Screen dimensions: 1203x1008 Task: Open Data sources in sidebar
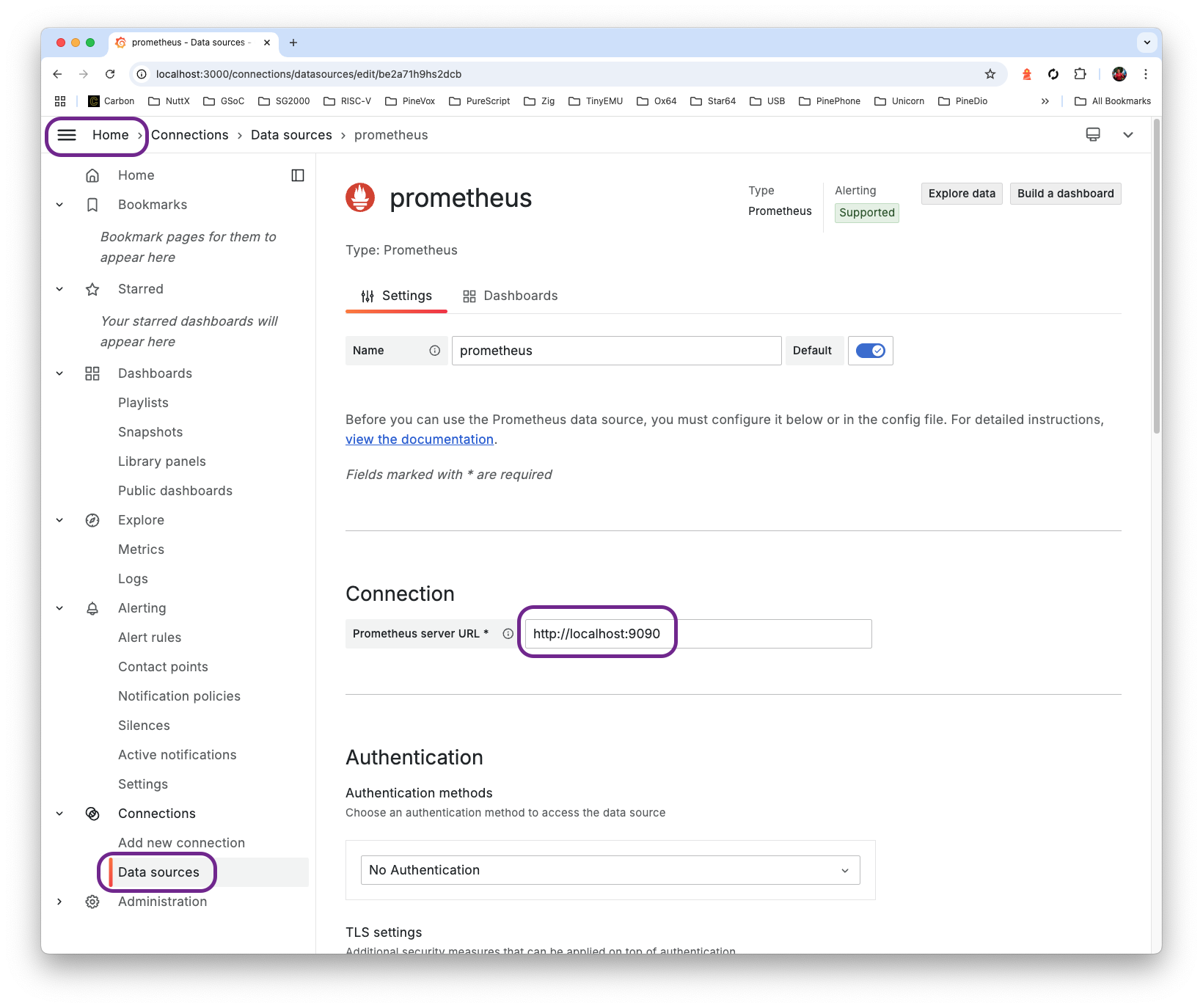coord(158,872)
